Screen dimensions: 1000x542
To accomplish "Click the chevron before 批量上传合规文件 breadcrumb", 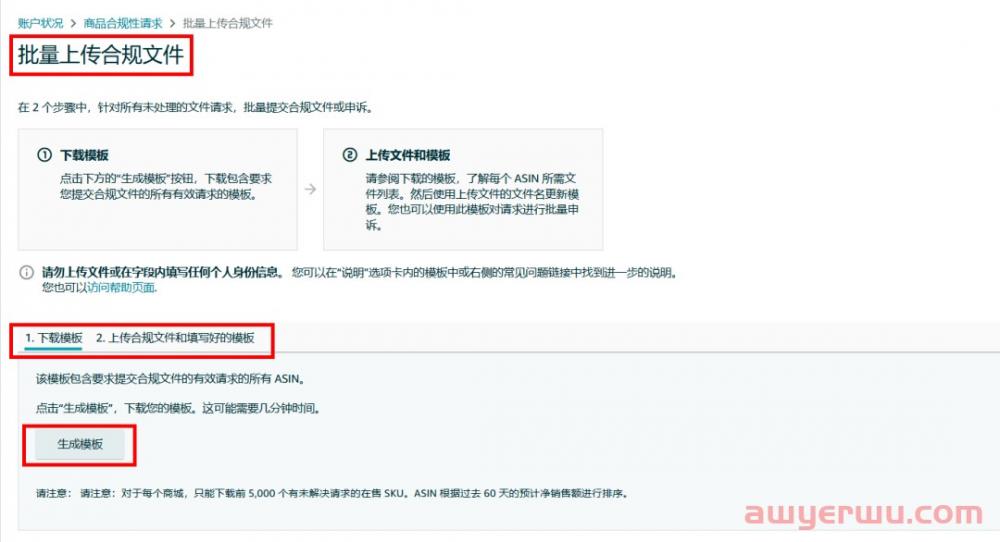I will [172, 24].
